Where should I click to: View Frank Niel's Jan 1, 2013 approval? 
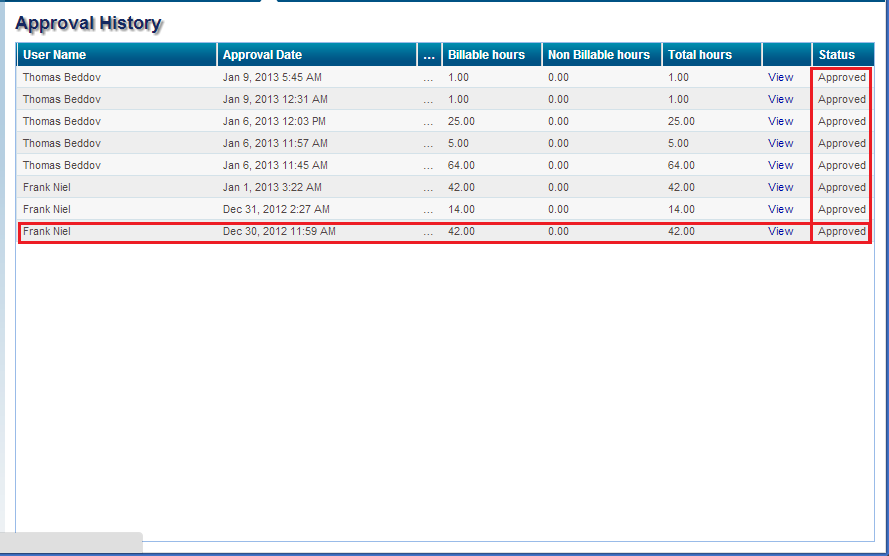[x=780, y=187]
